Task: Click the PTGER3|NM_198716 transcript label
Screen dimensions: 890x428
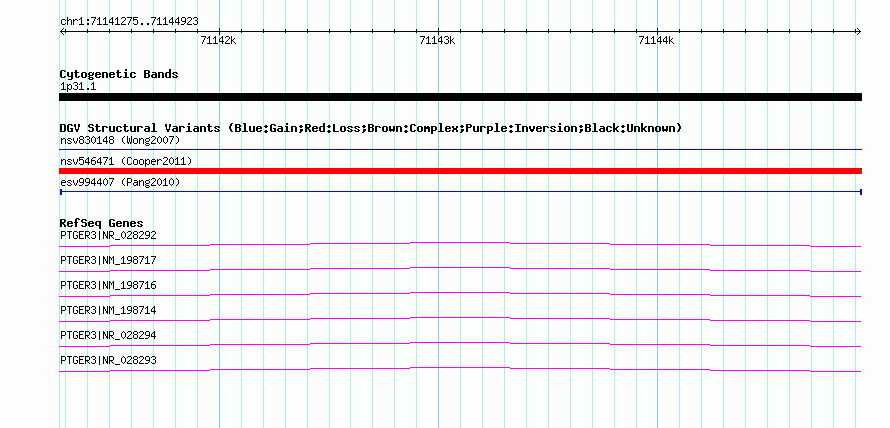Action: tap(108, 285)
